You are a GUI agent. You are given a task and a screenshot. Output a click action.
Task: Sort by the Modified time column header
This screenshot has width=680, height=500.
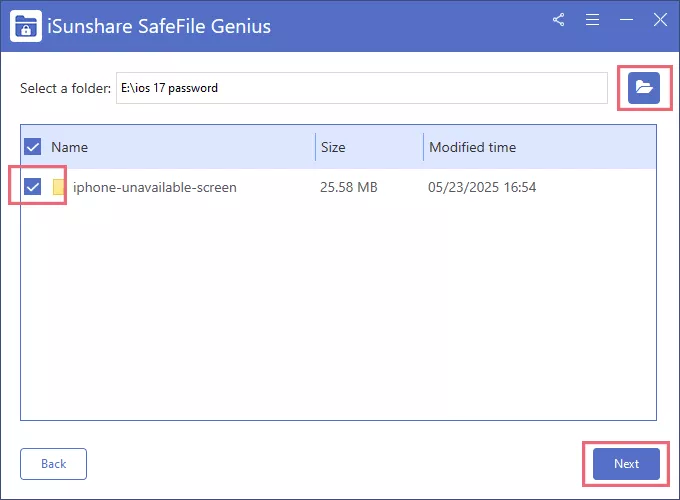click(473, 147)
